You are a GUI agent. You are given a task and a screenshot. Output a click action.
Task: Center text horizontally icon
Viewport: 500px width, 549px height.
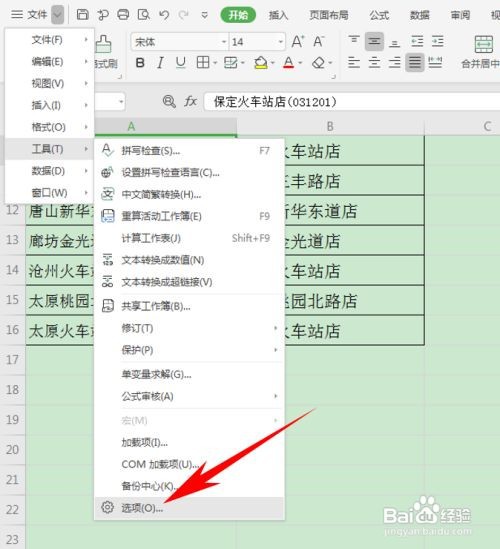[x=374, y=63]
